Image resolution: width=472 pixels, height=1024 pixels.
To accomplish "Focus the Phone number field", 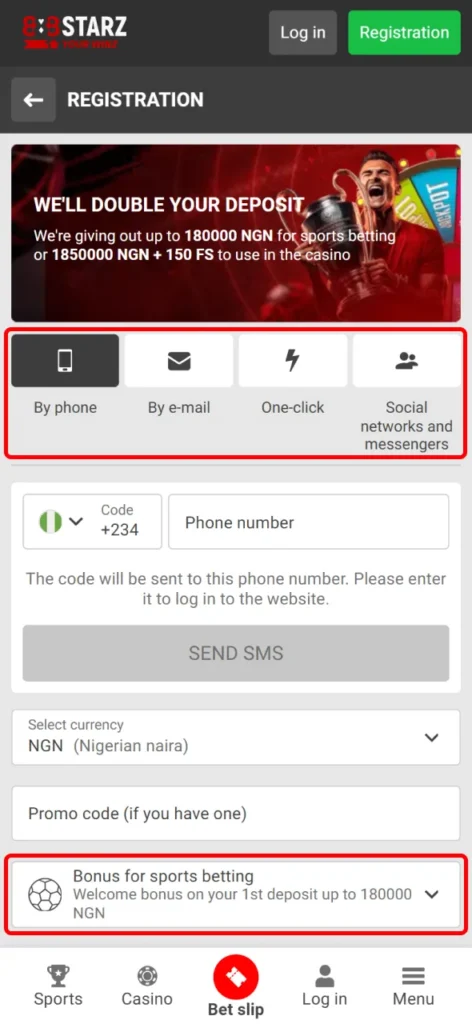I will tap(309, 521).
